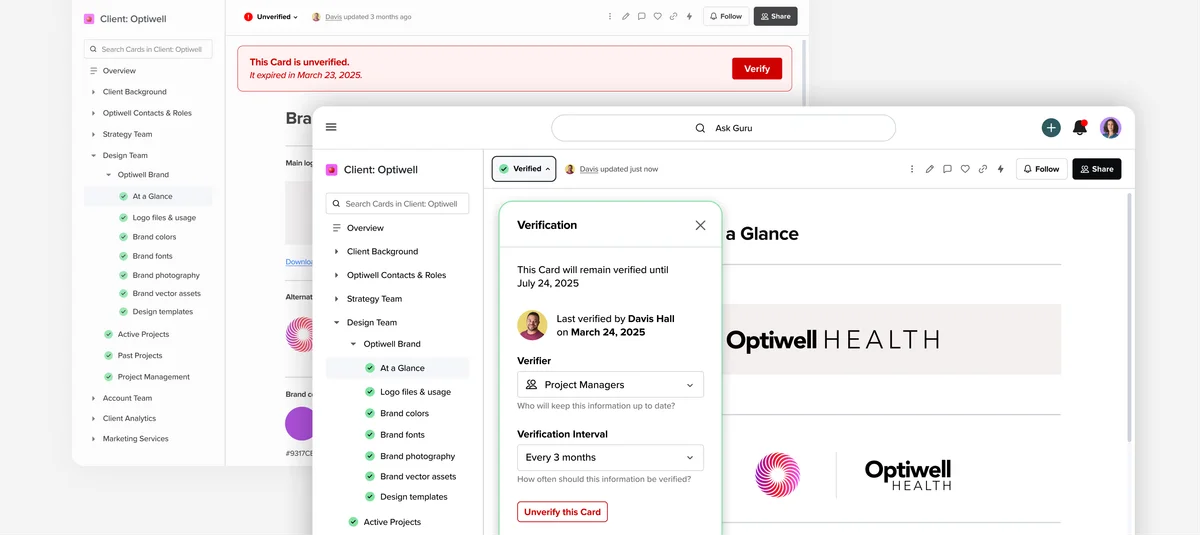Open Overview in front window sidebar
The height and width of the screenshot is (535, 1200).
click(365, 228)
